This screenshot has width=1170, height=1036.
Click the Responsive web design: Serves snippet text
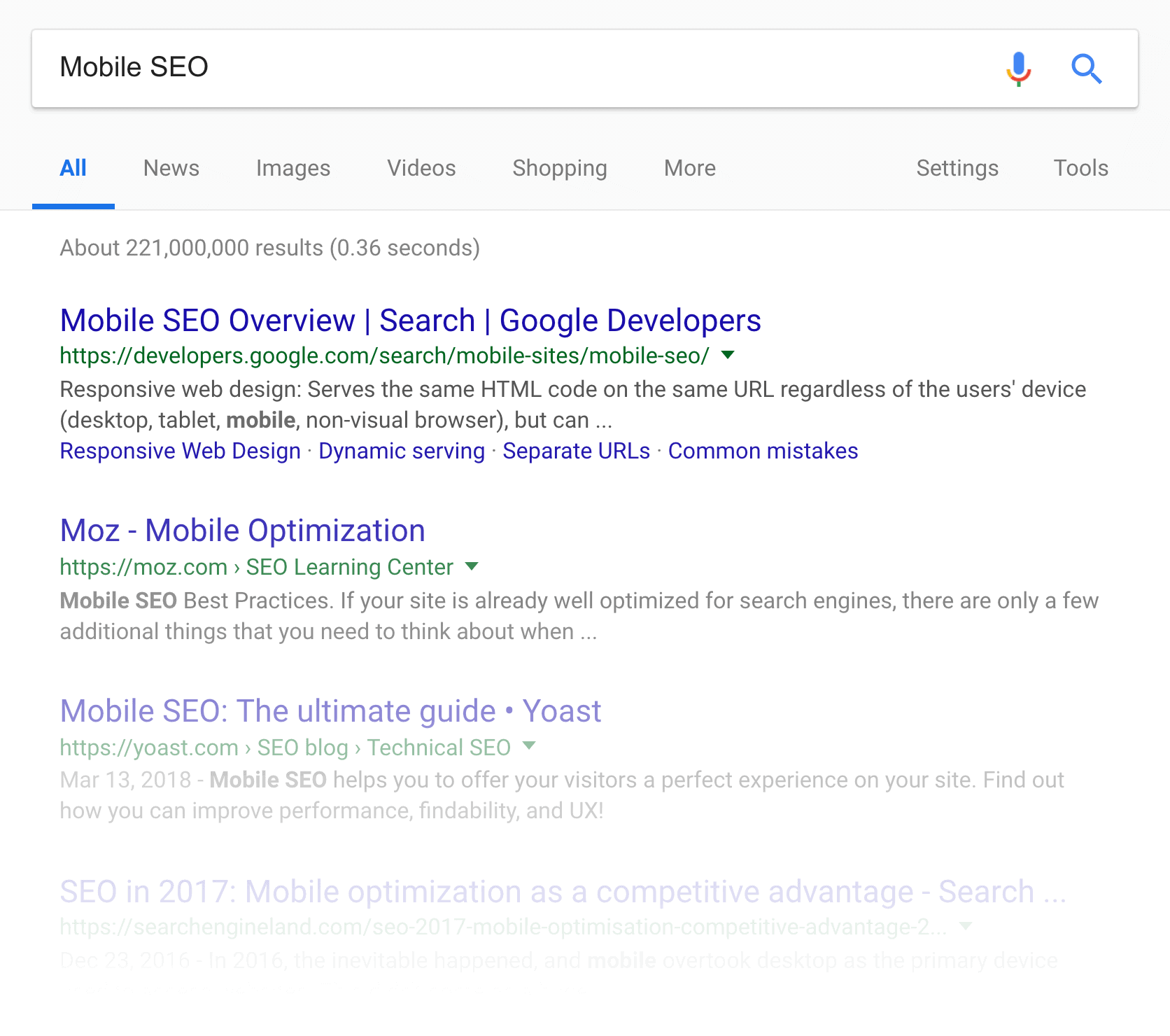[573, 405]
